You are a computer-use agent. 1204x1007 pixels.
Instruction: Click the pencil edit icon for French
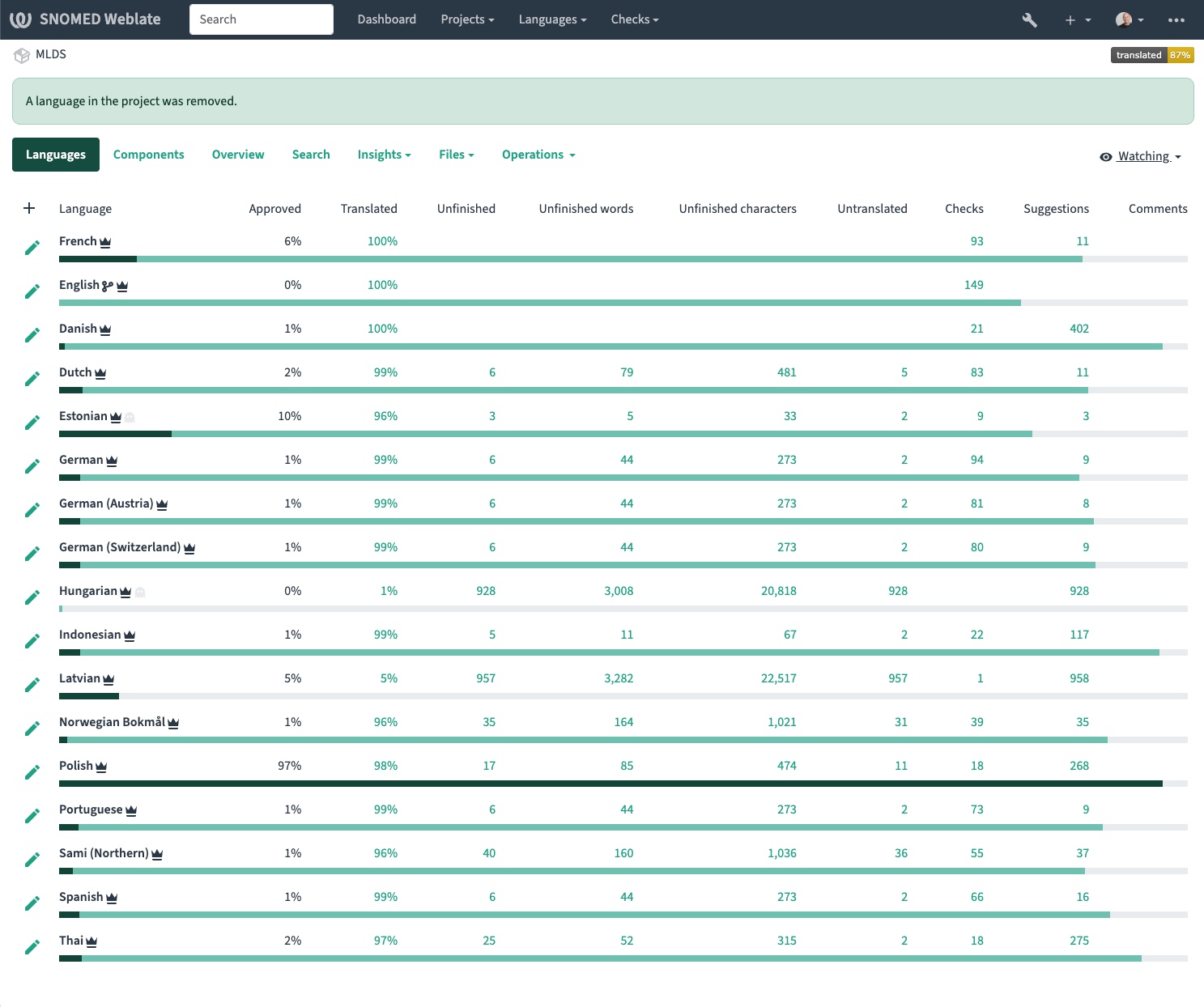32,248
